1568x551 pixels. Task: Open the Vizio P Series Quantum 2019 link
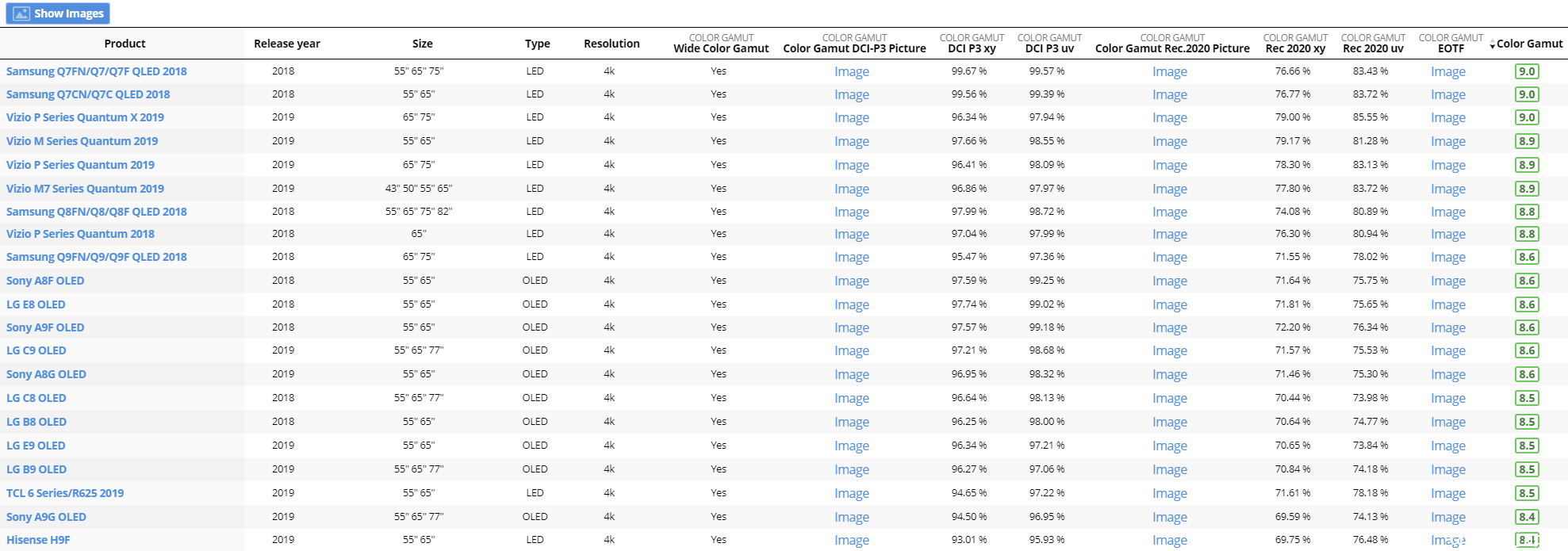pyautogui.click(x=80, y=165)
